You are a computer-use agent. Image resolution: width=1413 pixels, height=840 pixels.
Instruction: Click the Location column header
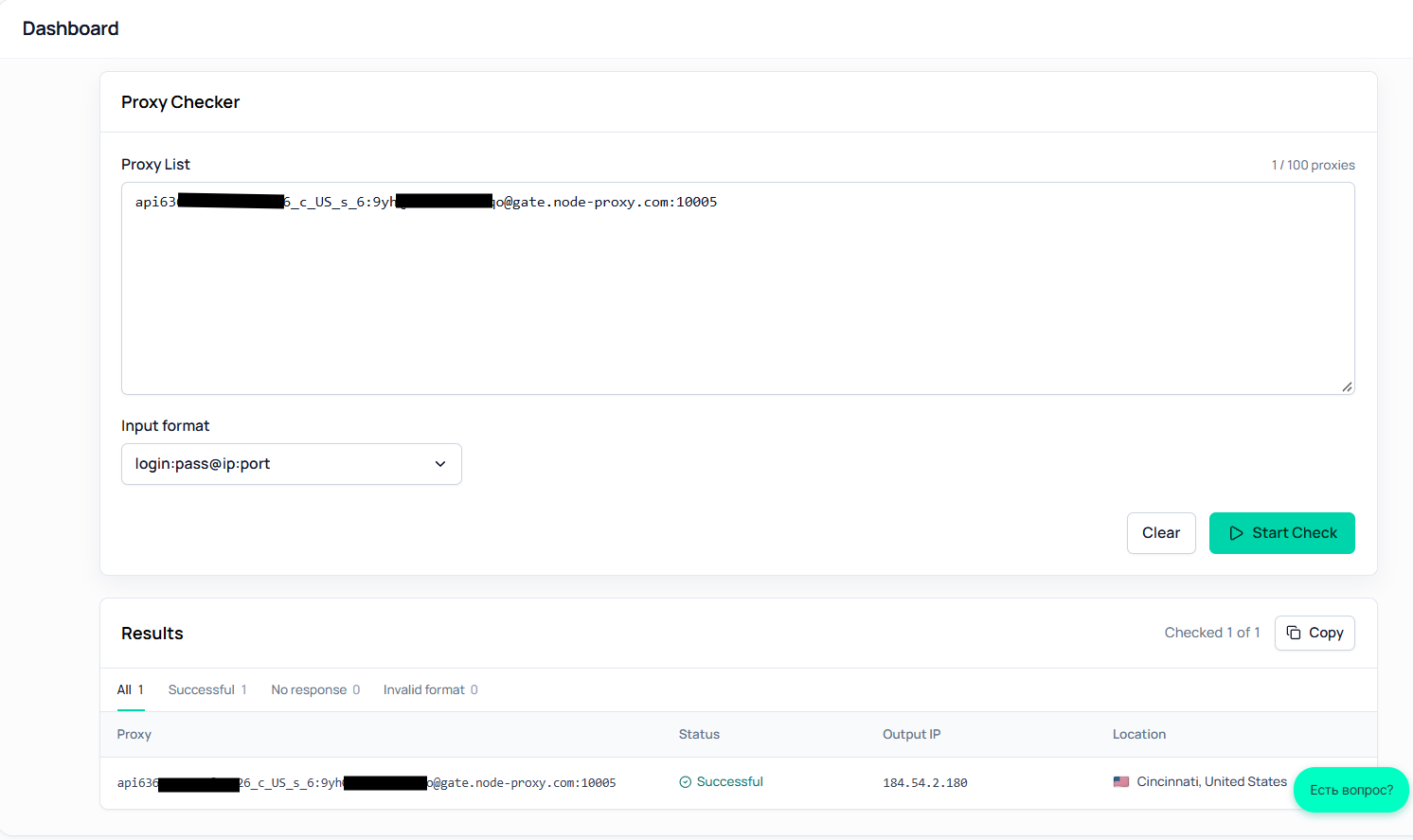coord(1139,734)
